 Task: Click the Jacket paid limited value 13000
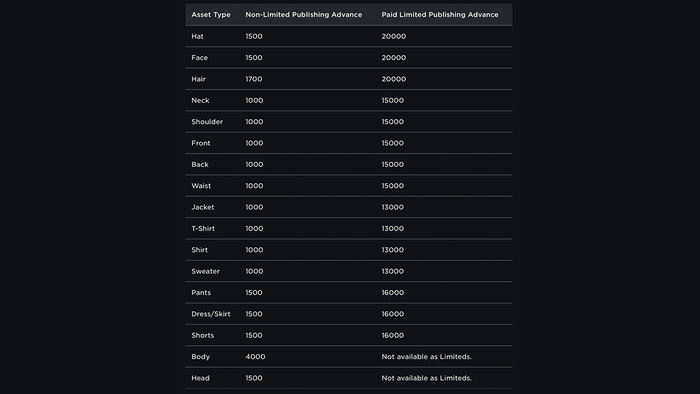coord(392,207)
